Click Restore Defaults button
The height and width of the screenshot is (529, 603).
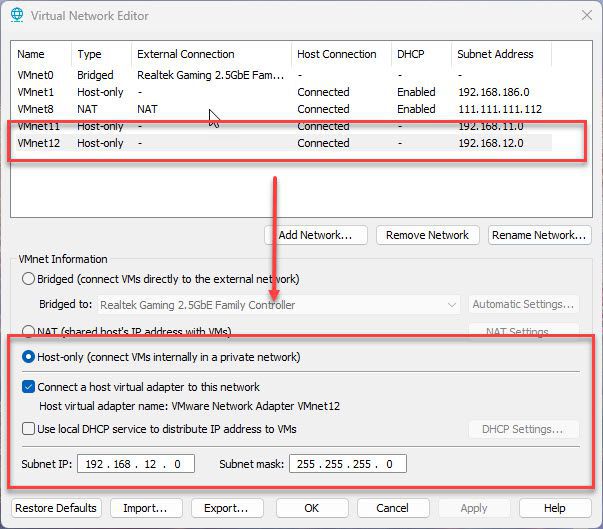56,508
